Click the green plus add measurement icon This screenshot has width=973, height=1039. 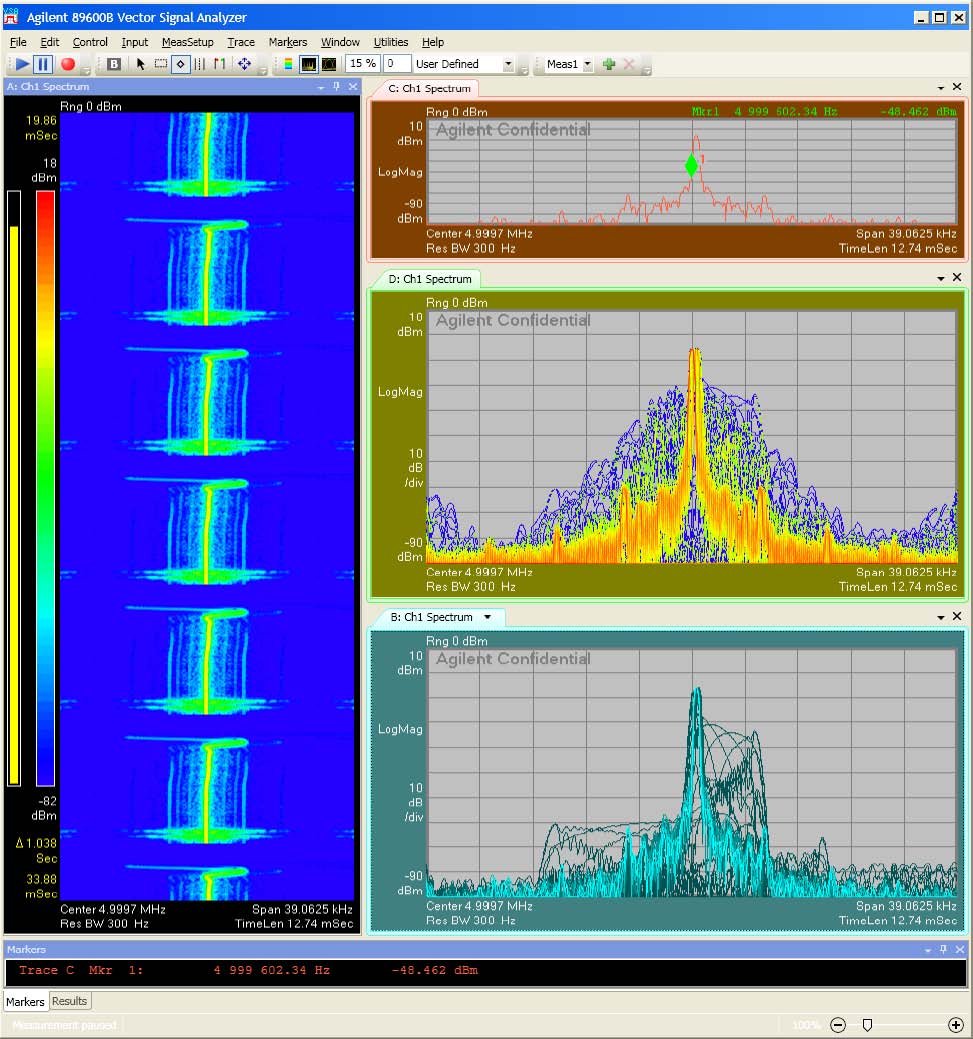[609, 64]
